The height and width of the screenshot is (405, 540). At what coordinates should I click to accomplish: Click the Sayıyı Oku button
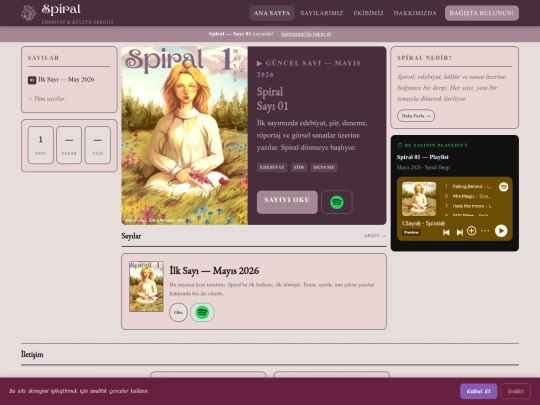pos(287,202)
